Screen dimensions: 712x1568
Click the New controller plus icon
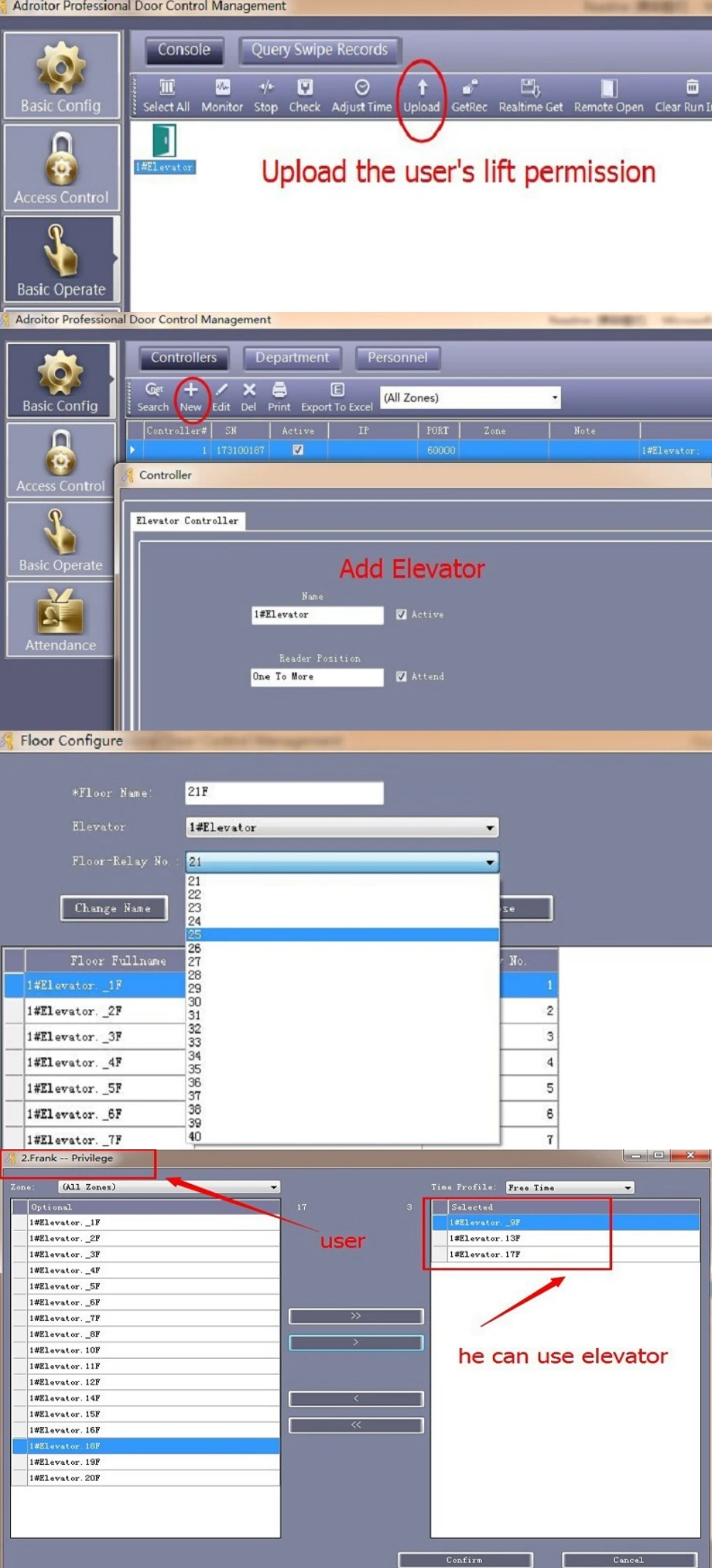190,390
